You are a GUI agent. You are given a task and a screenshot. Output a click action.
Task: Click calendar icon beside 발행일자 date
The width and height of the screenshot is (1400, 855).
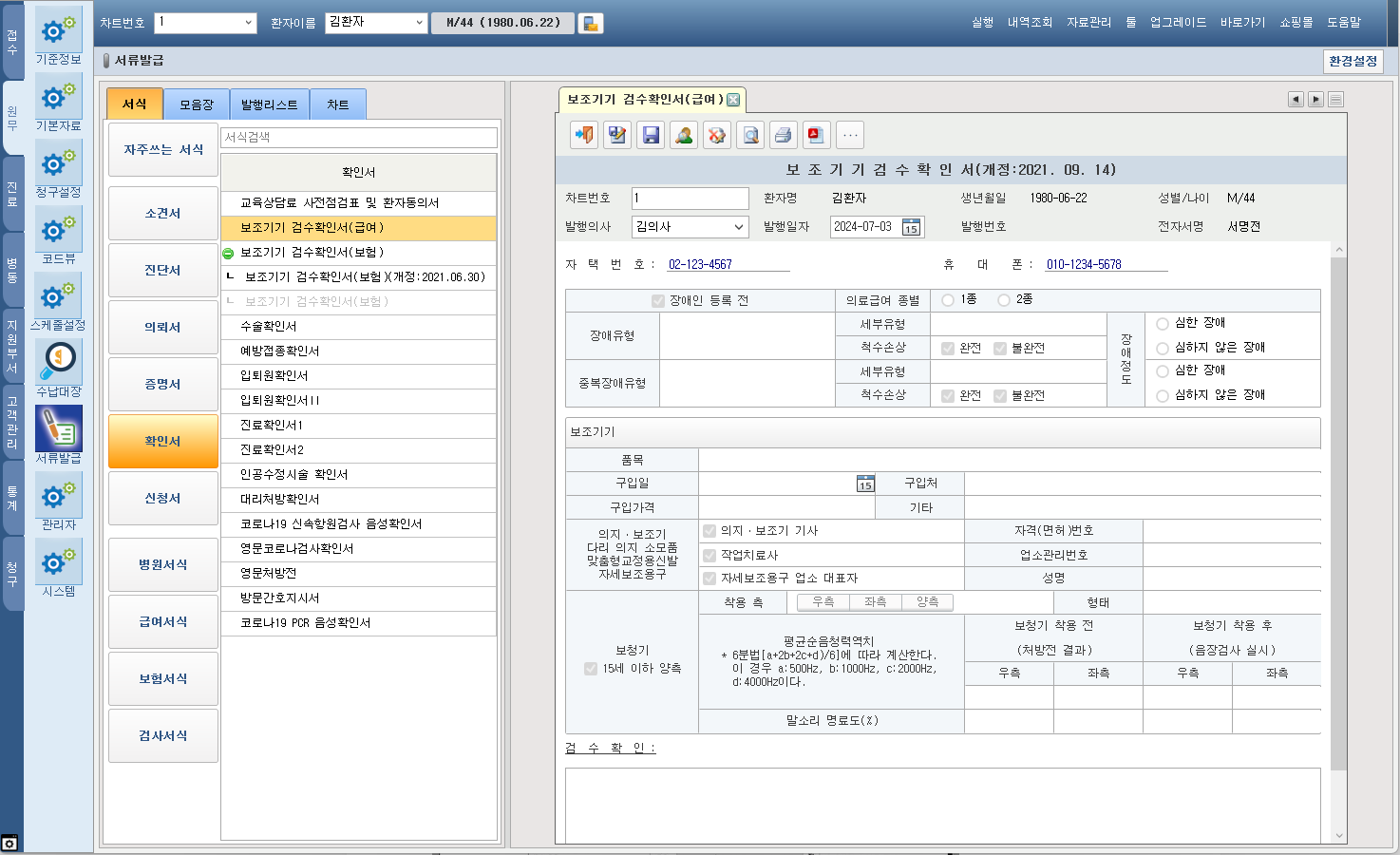tap(911, 227)
